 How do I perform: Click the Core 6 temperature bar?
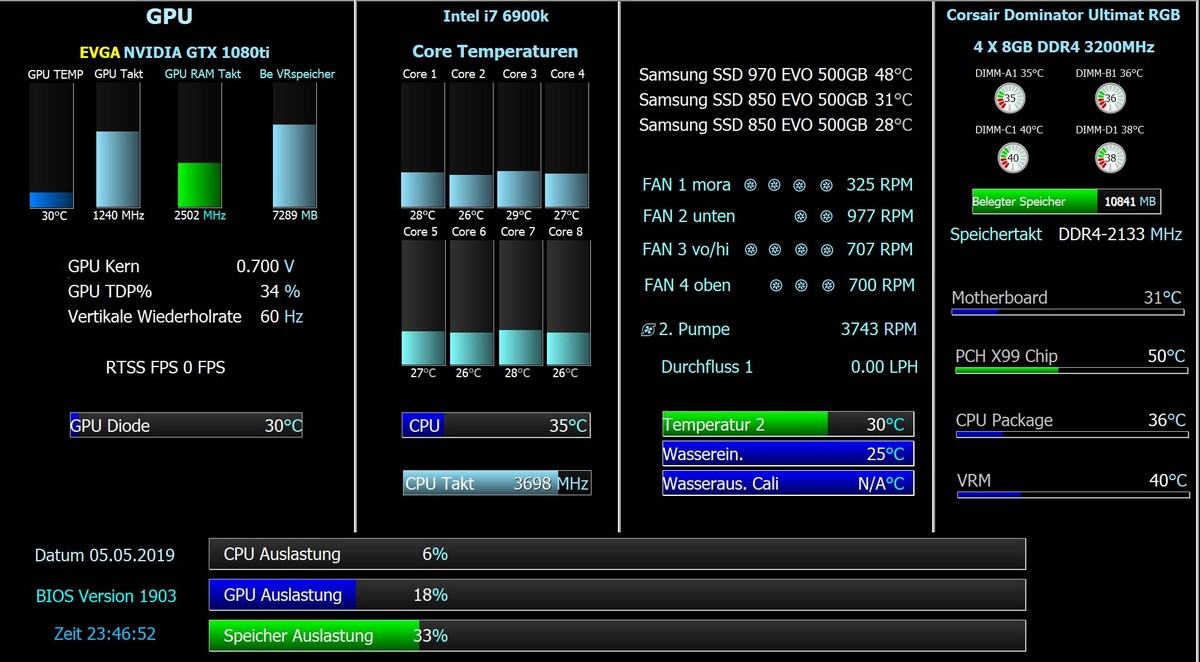[x=470, y=302]
